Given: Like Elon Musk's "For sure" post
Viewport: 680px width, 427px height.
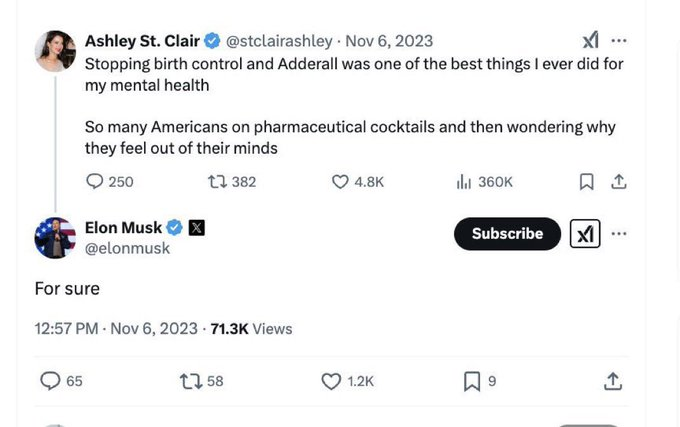Looking at the screenshot, I should click(x=332, y=381).
